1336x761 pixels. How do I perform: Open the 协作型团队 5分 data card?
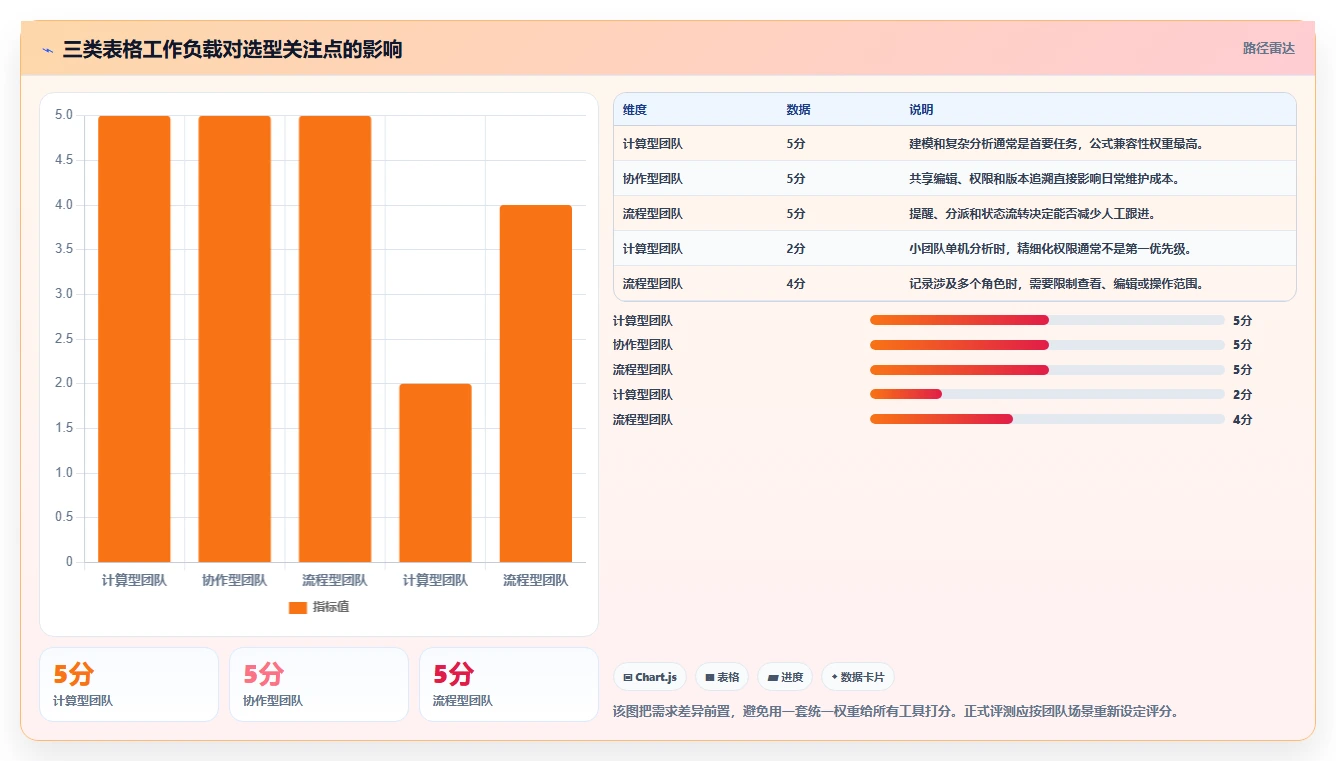(318, 684)
